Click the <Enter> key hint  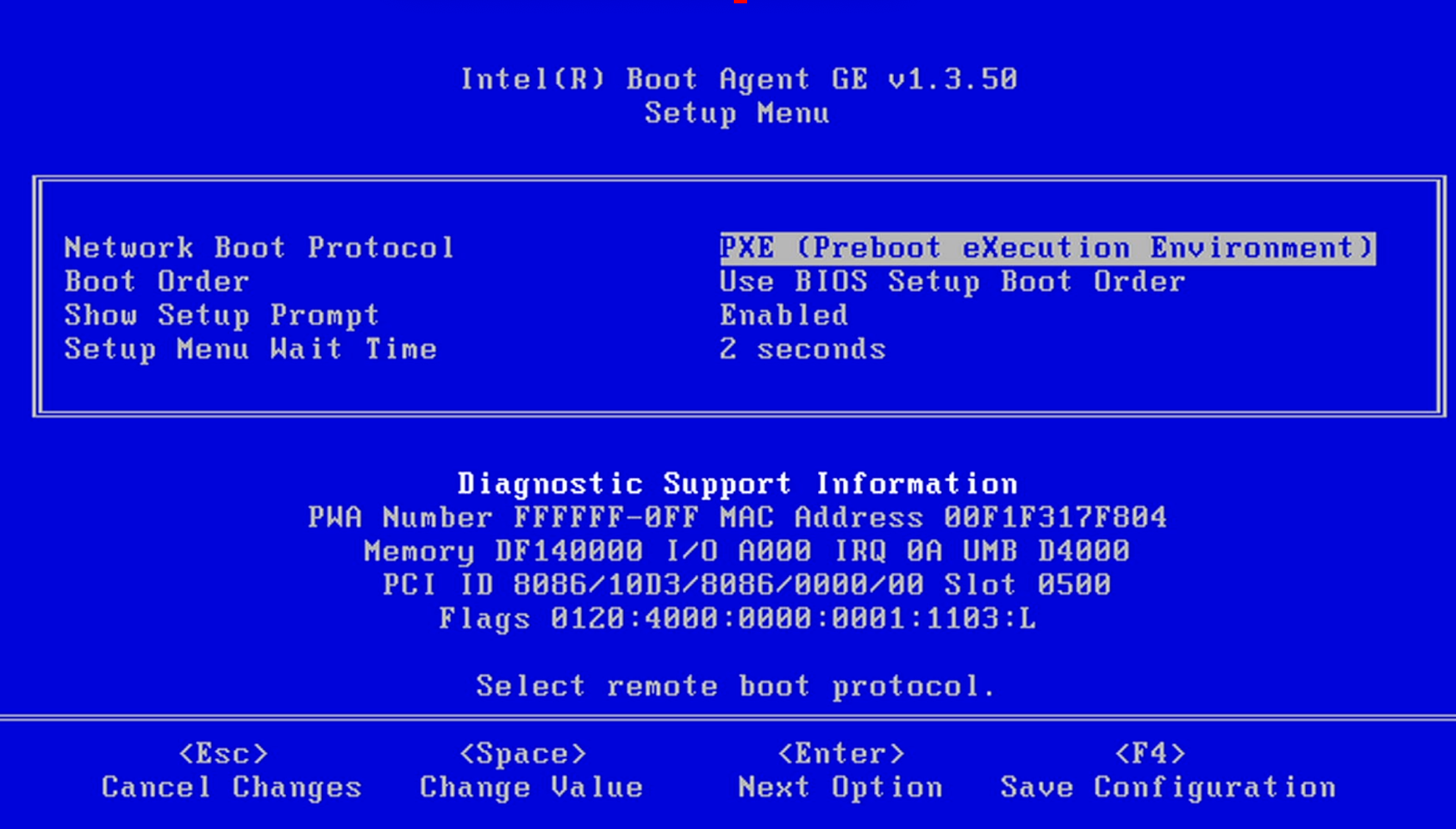pos(841,754)
